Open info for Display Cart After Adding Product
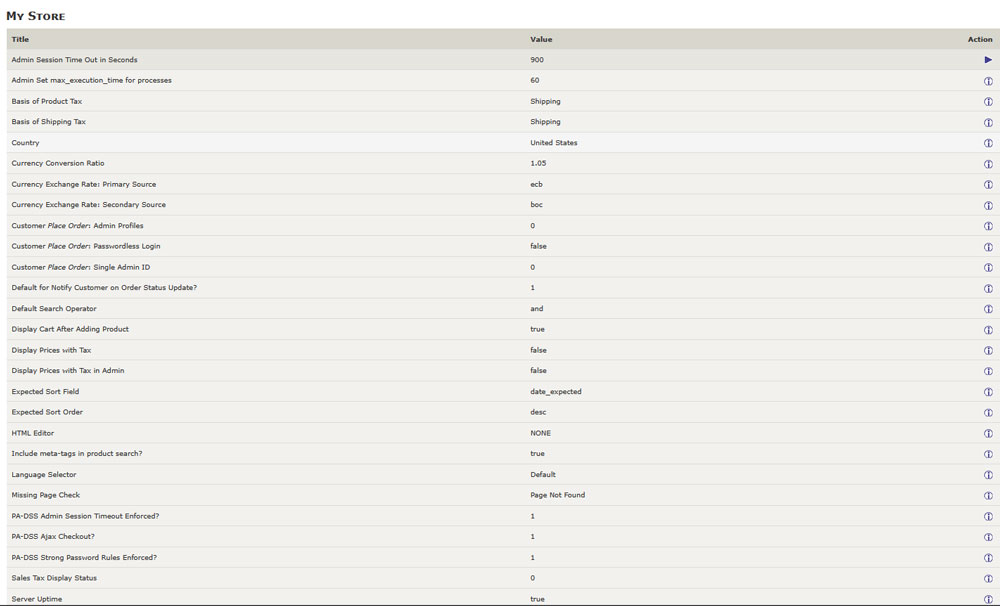Image resolution: width=1000 pixels, height=606 pixels. [987, 329]
